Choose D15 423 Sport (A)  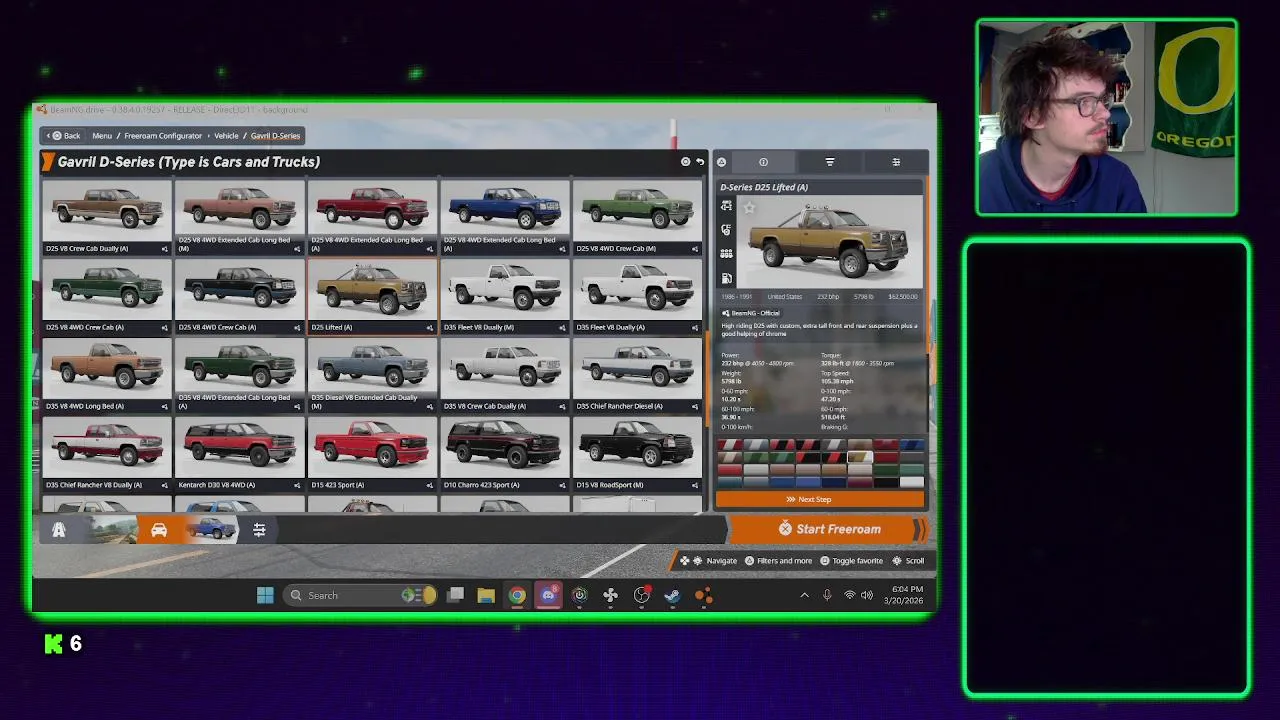[372, 454]
